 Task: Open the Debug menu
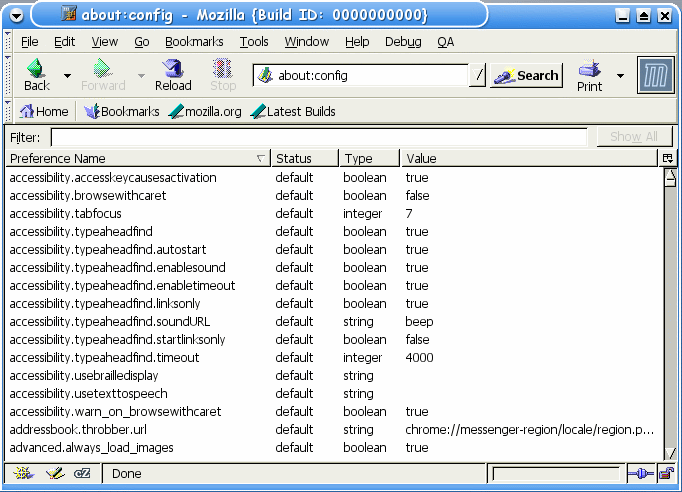click(x=403, y=42)
